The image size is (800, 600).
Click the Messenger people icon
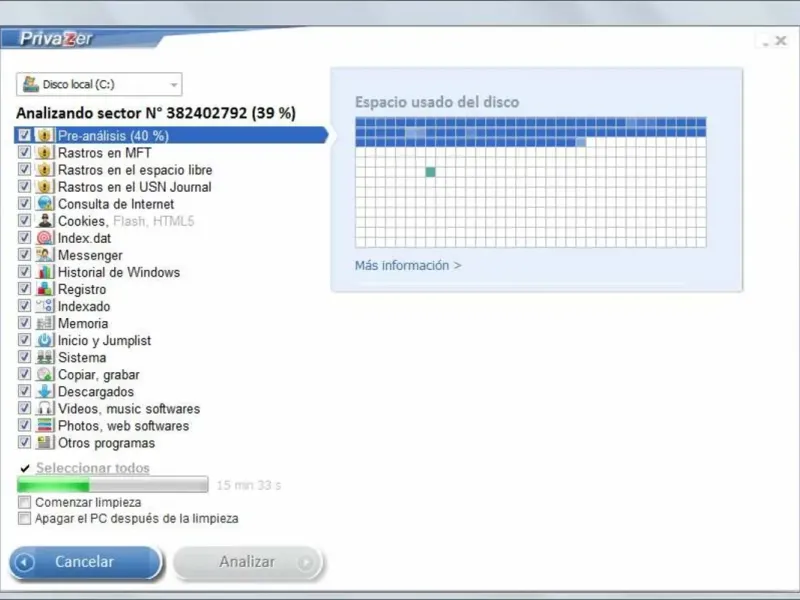[x=44, y=255]
